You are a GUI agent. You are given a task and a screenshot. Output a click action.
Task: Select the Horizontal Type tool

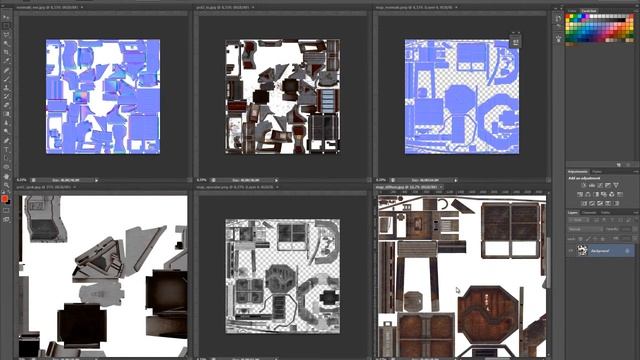click(x=6, y=149)
